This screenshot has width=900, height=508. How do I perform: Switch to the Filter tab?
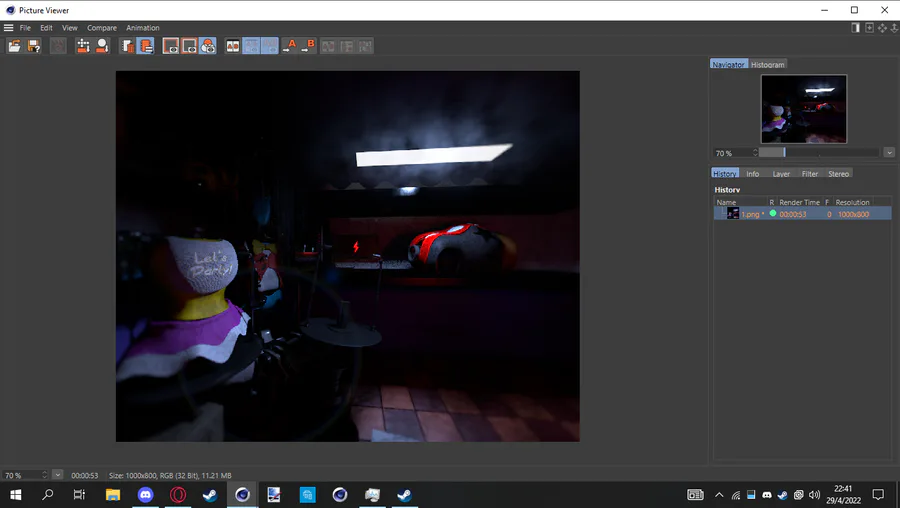[x=810, y=173]
